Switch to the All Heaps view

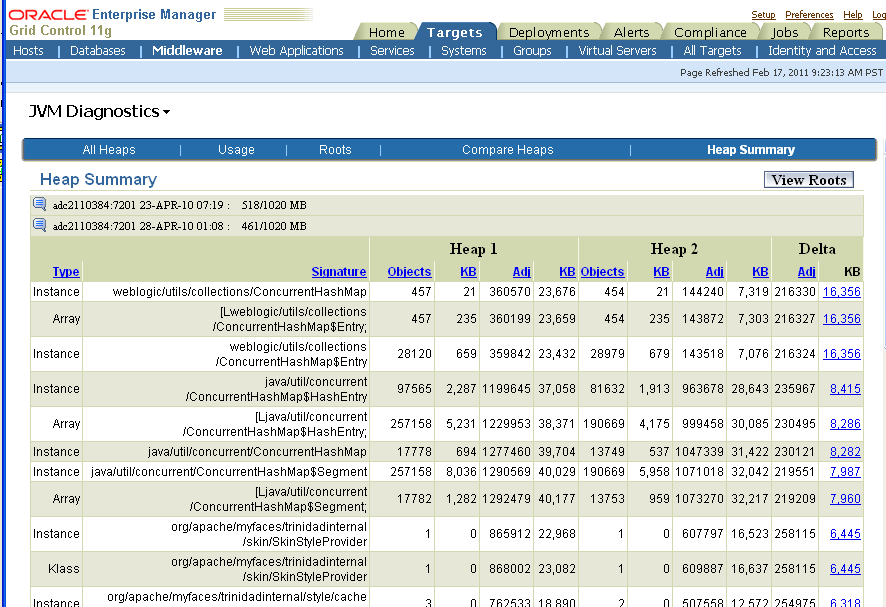click(x=109, y=150)
